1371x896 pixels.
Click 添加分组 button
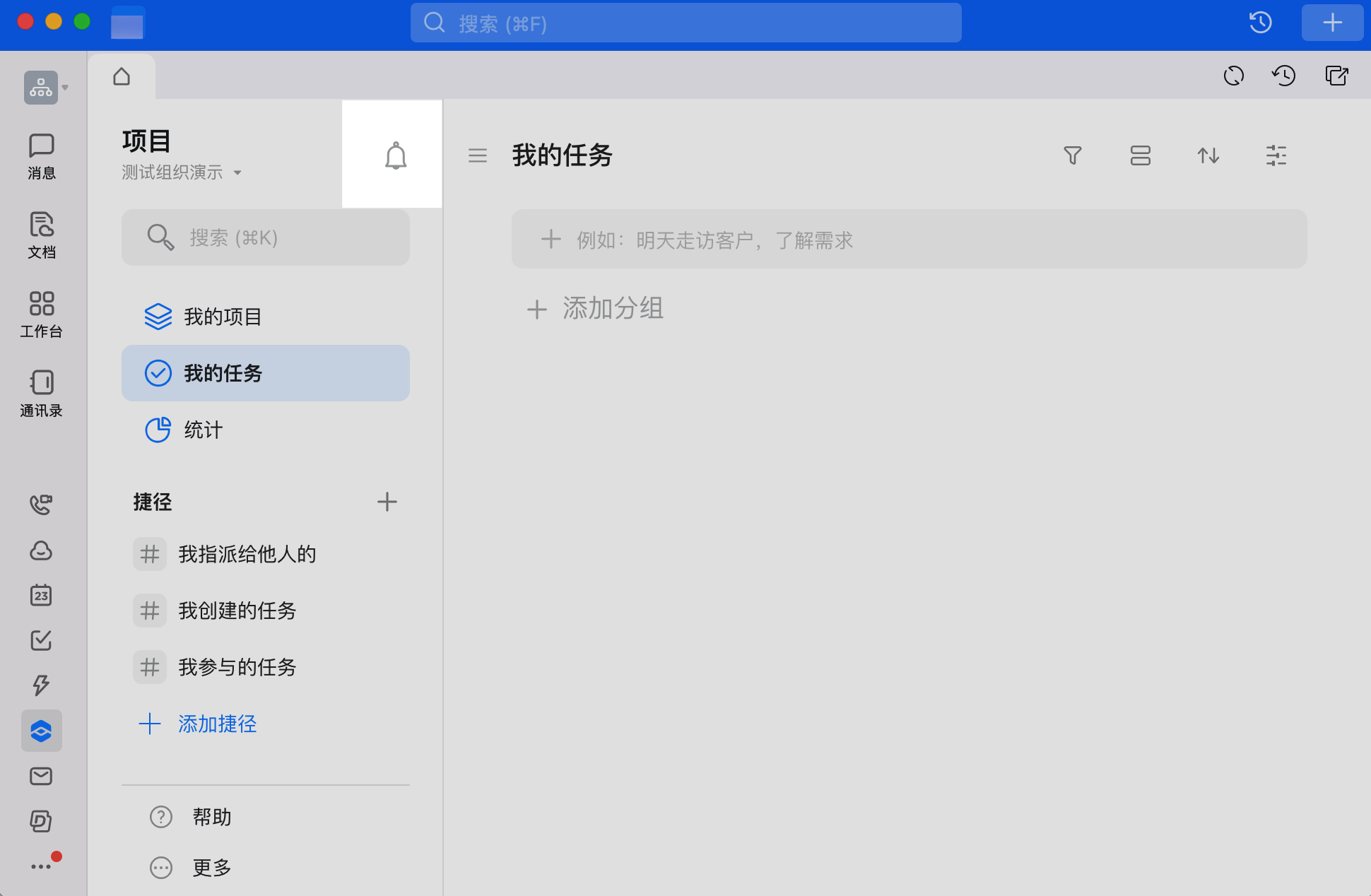pyautogui.click(x=595, y=309)
